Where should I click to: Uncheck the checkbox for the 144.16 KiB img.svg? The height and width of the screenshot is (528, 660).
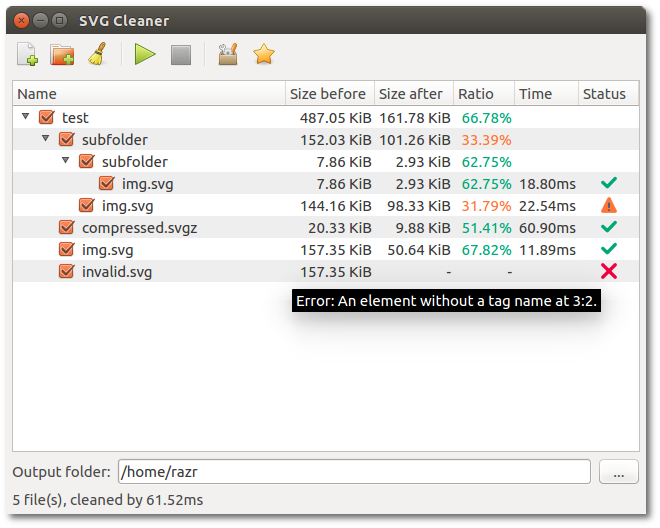tap(87, 205)
